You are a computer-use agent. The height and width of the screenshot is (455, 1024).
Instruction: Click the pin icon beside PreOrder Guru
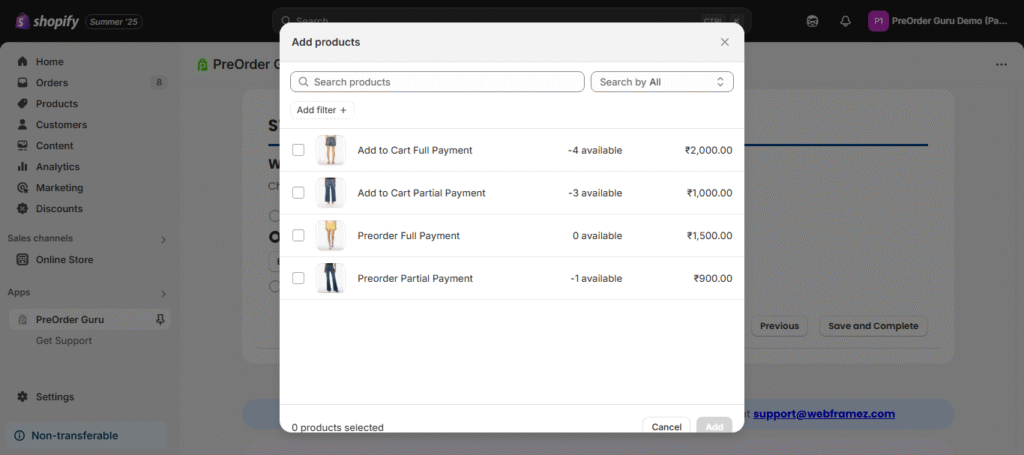click(161, 320)
